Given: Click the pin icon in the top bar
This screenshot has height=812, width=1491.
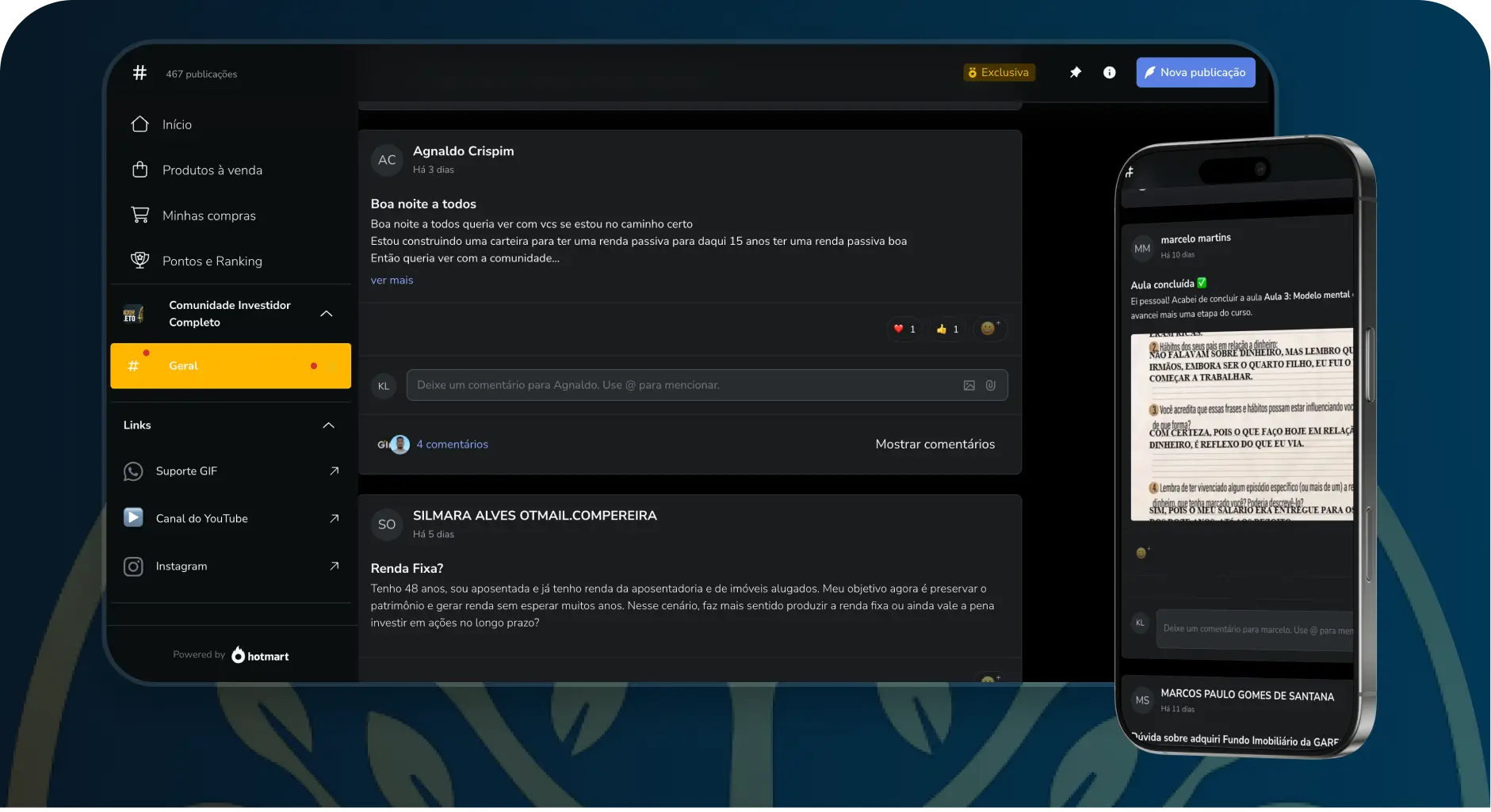Looking at the screenshot, I should pyautogui.click(x=1076, y=72).
